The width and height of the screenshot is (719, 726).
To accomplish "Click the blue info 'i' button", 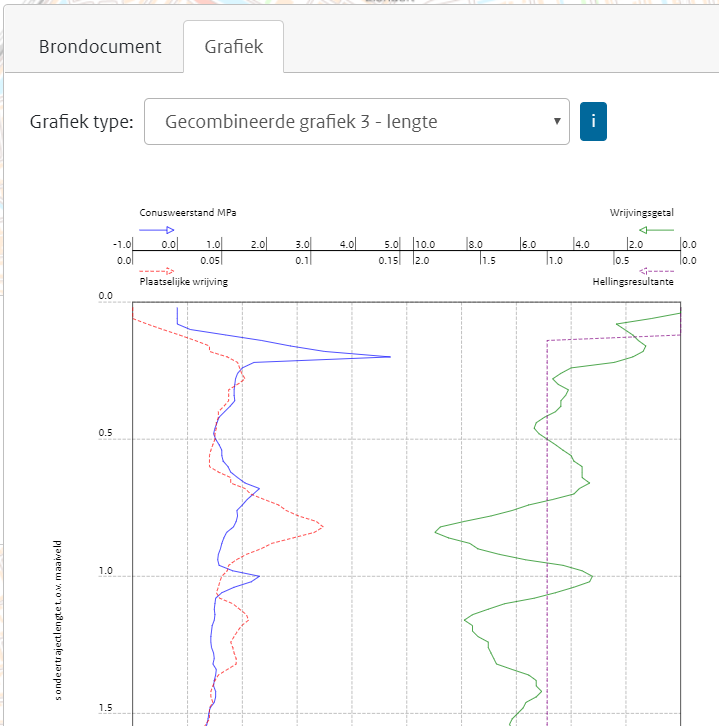I will pyautogui.click(x=593, y=122).
